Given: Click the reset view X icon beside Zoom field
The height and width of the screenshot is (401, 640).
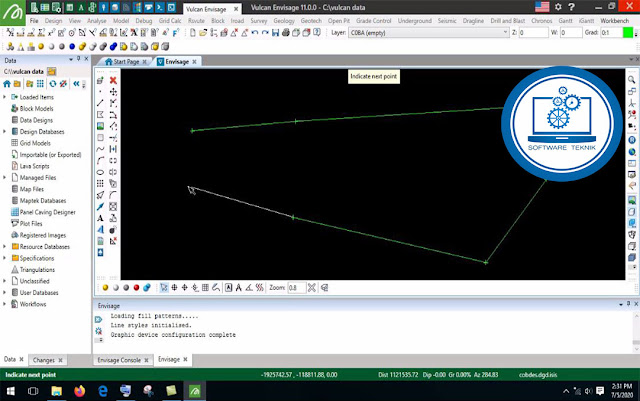Looking at the screenshot, I should [312, 288].
